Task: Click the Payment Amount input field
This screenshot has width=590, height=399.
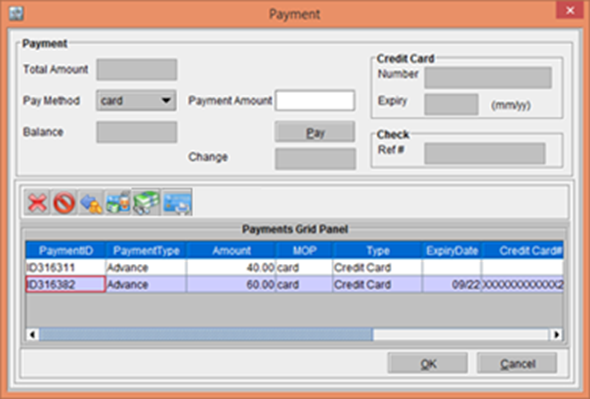Action: (315, 100)
